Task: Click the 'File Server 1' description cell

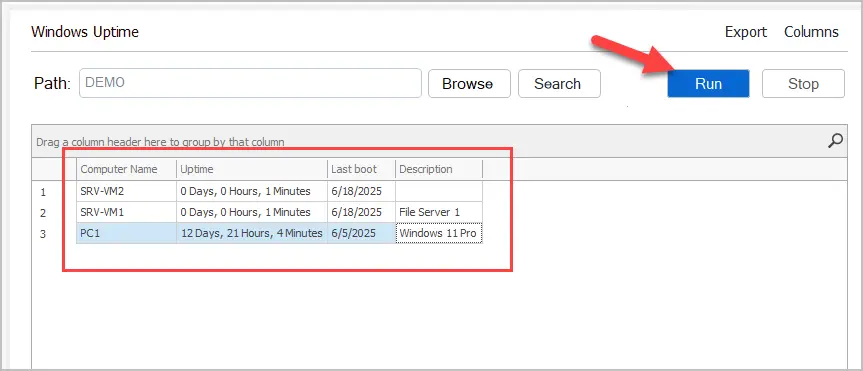Action: 439,212
